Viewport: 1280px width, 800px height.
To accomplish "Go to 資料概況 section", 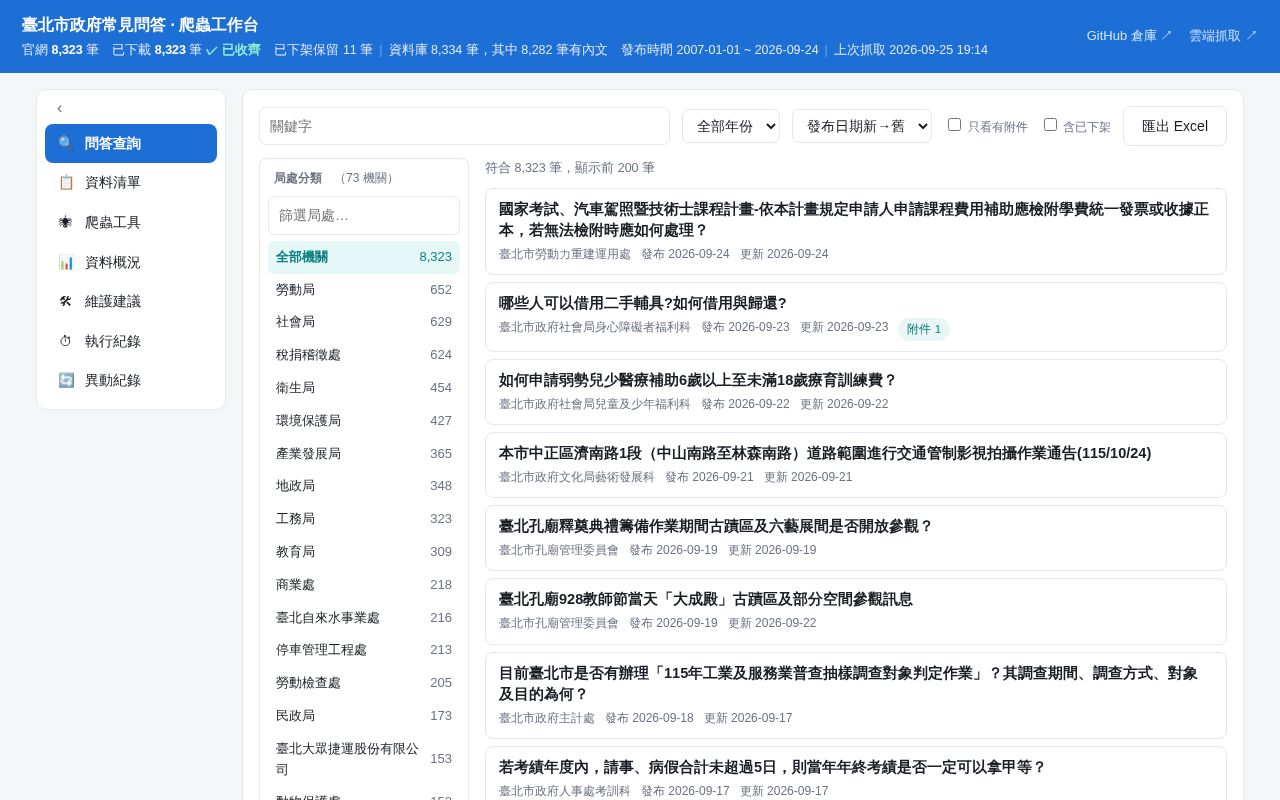I will pyautogui.click(x=131, y=262).
